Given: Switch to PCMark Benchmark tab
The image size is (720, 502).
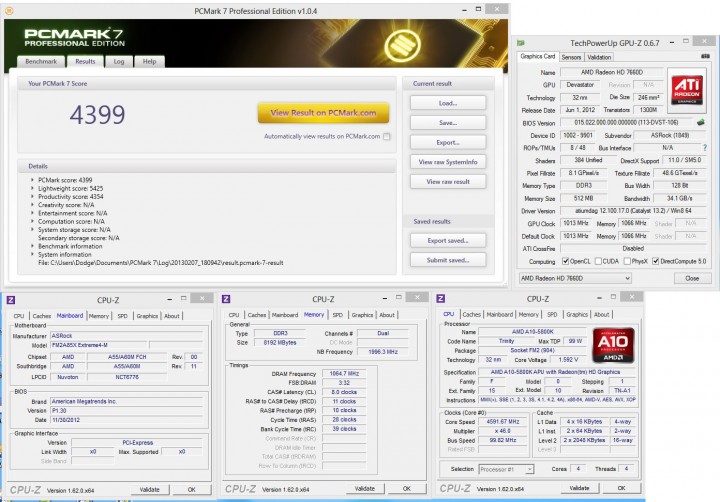Looking at the screenshot, I should pyautogui.click(x=41, y=62).
